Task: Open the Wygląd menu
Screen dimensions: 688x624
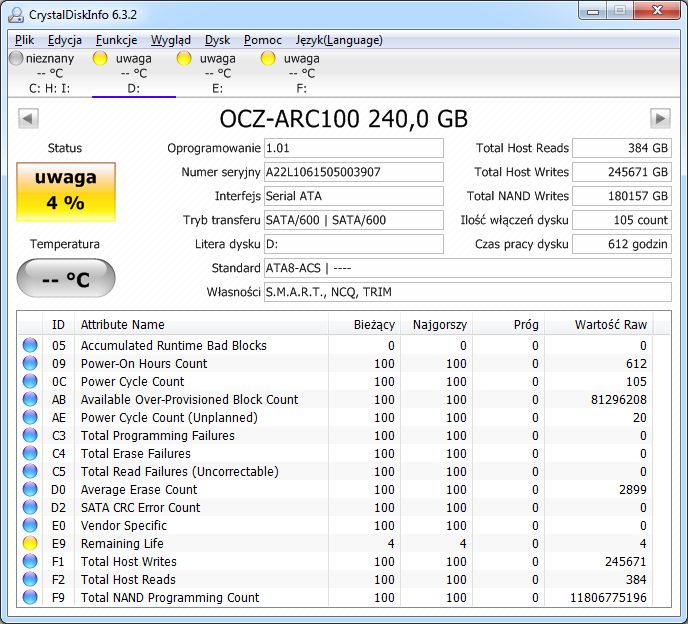Action: (x=171, y=40)
